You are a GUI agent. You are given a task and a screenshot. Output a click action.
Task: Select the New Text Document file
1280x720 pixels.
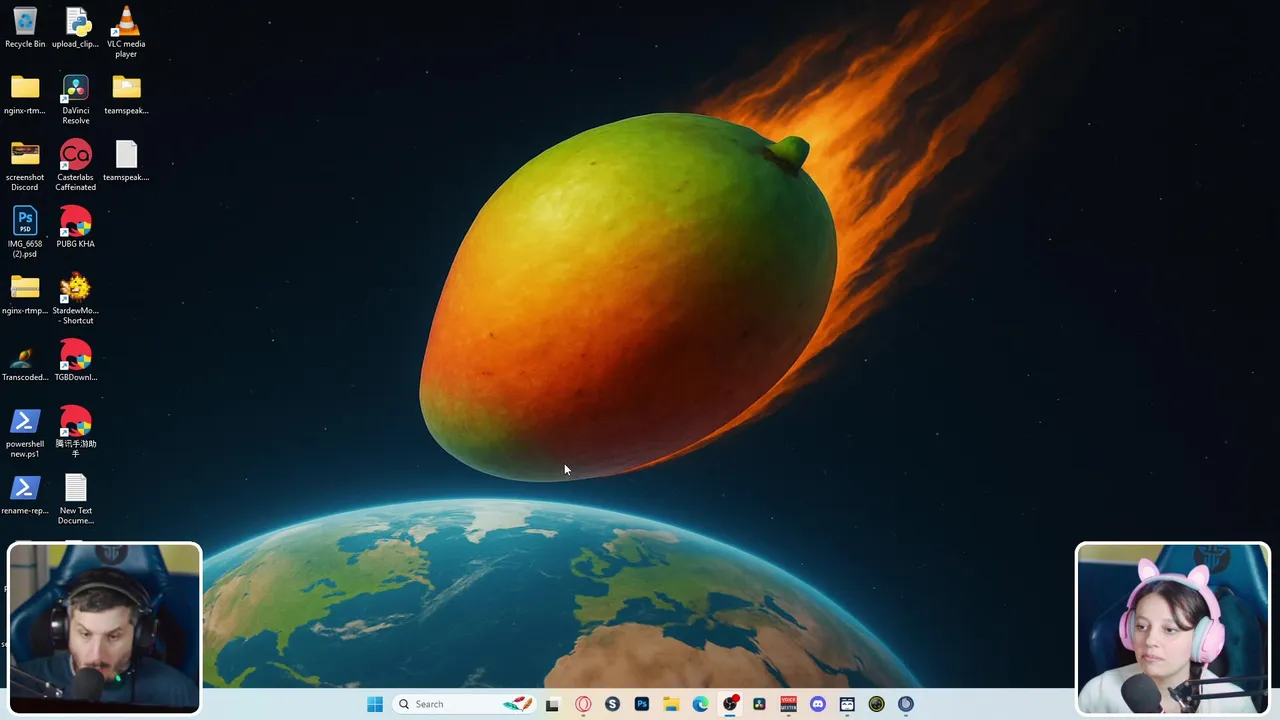pyautogui.click(x=76, y=499)
